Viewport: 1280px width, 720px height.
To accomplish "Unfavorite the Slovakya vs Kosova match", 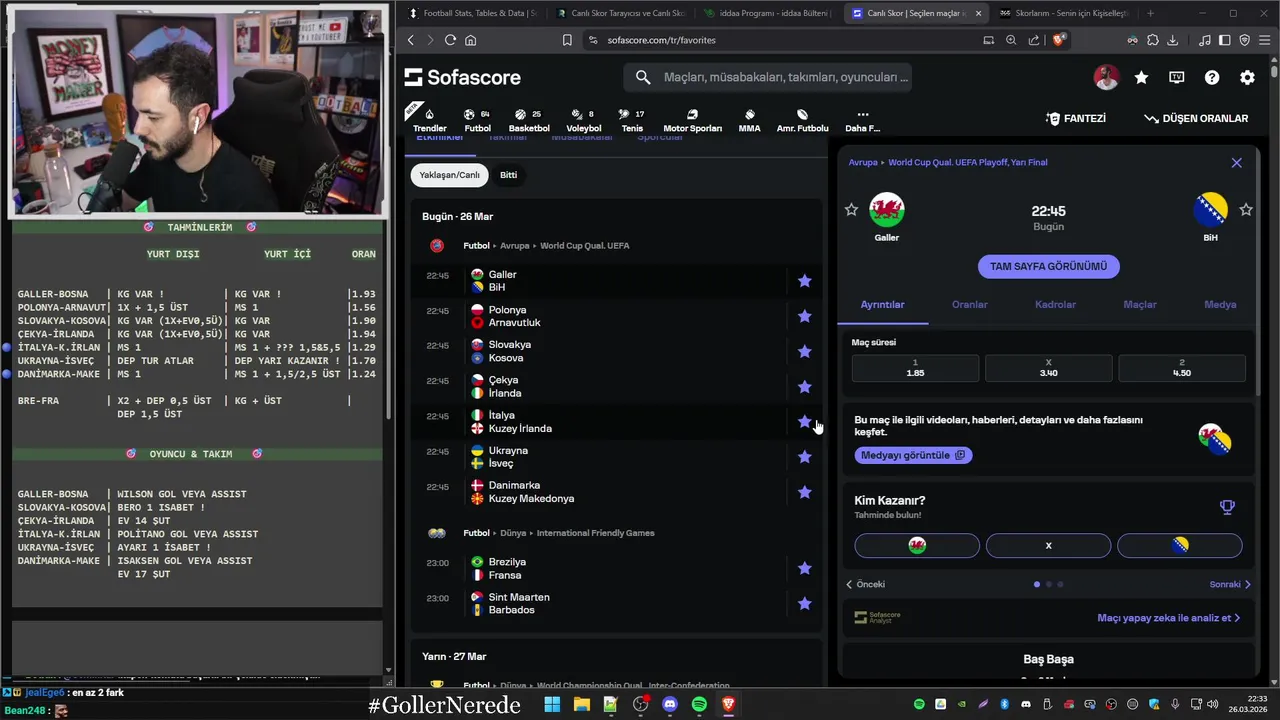I will point(804,351).
